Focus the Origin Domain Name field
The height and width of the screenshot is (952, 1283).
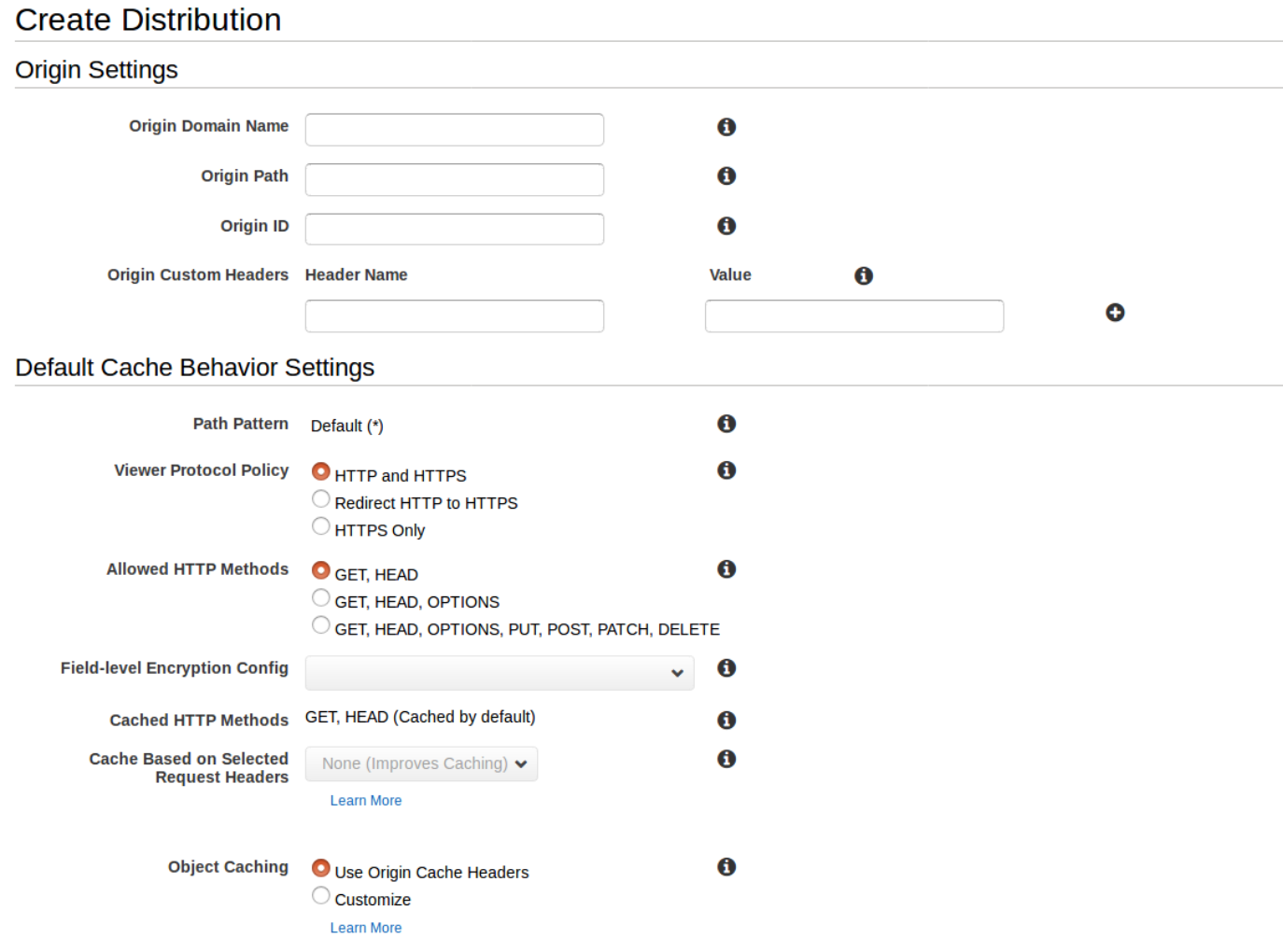(455, 130)
